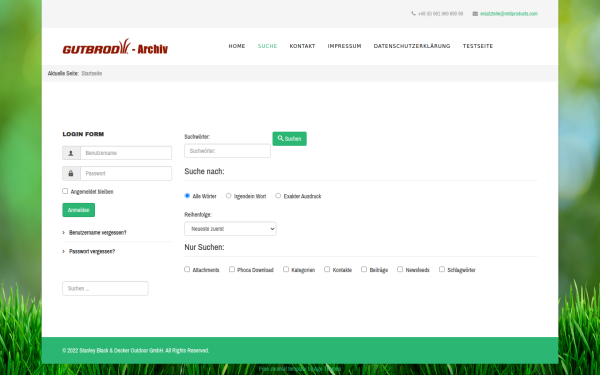Click the Suche nach heading
Viewport: 600px width, 375px height.
coord(204,171)
